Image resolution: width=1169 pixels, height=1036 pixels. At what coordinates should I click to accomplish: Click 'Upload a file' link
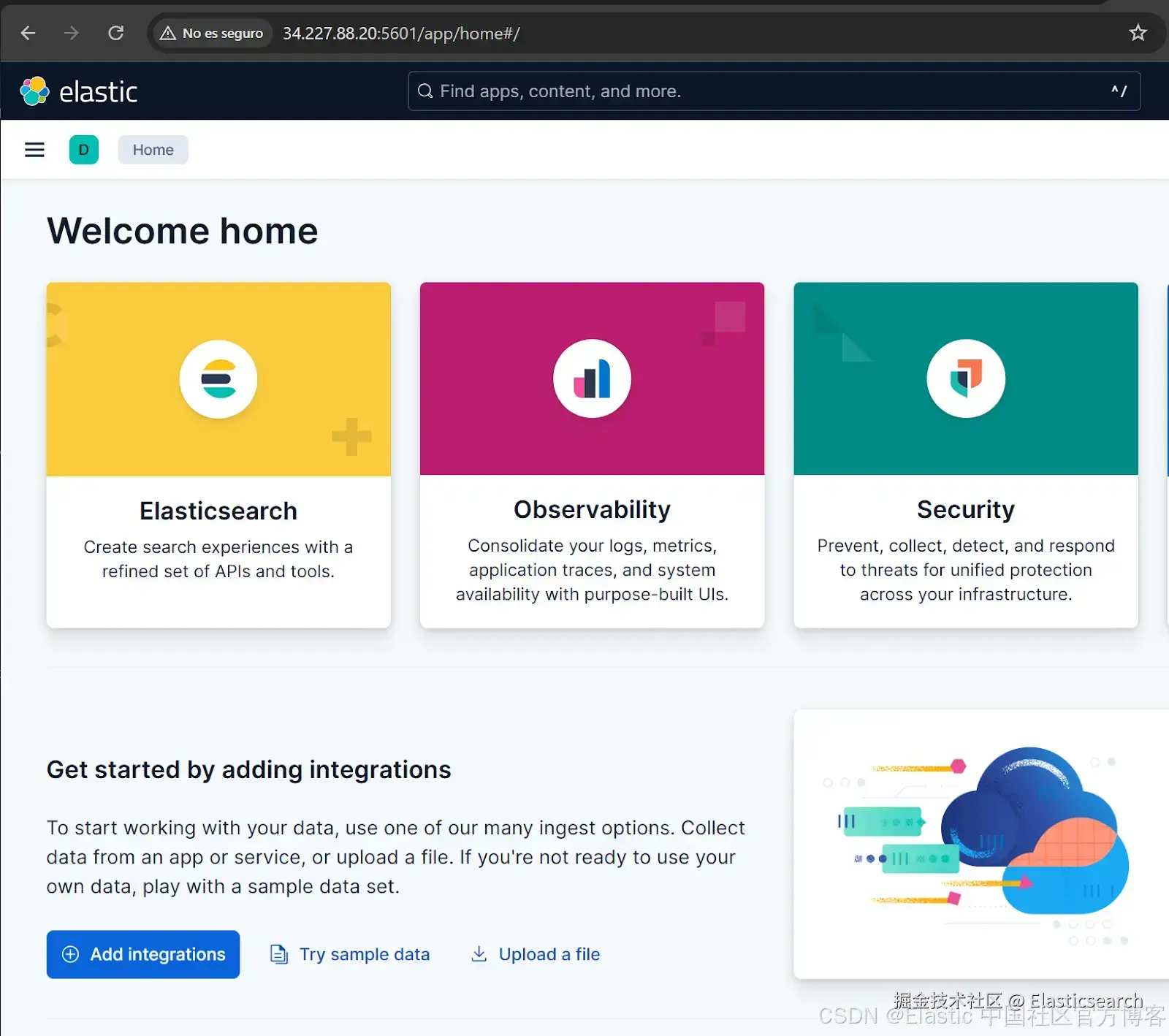pyautogui.click(x=536, y=954)
